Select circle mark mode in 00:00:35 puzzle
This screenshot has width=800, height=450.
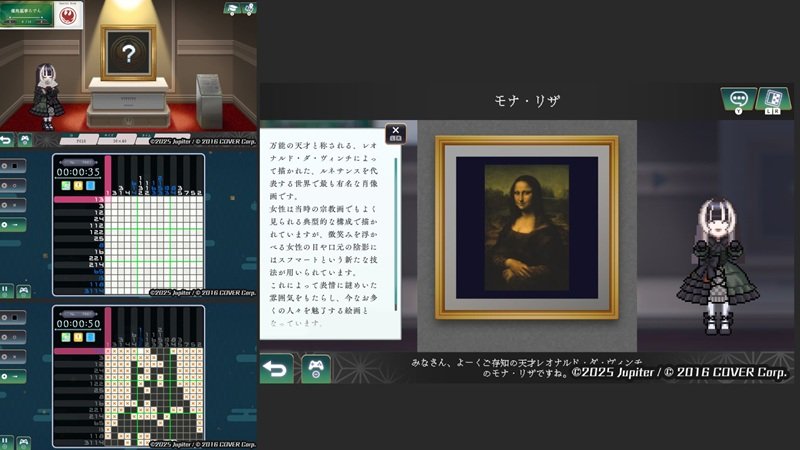tap(12, 185)
